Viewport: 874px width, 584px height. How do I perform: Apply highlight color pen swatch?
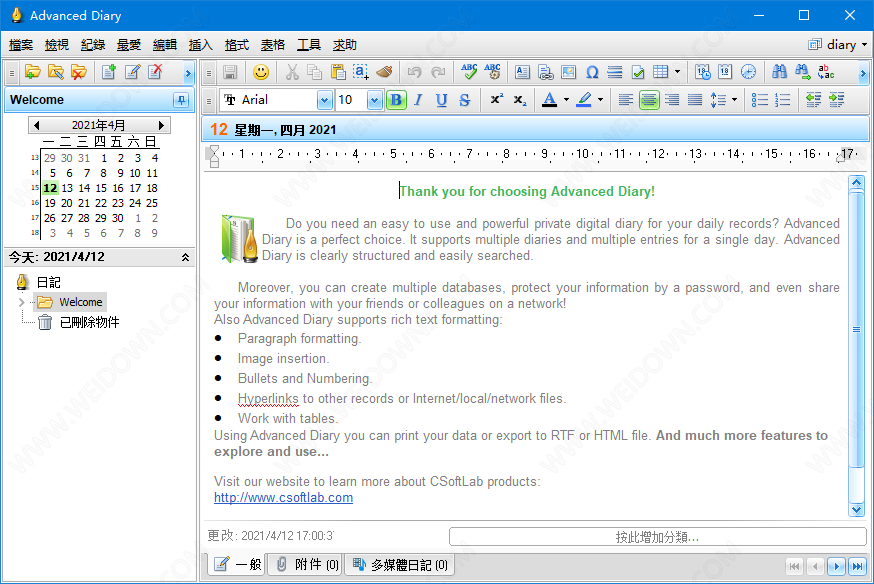584,100
